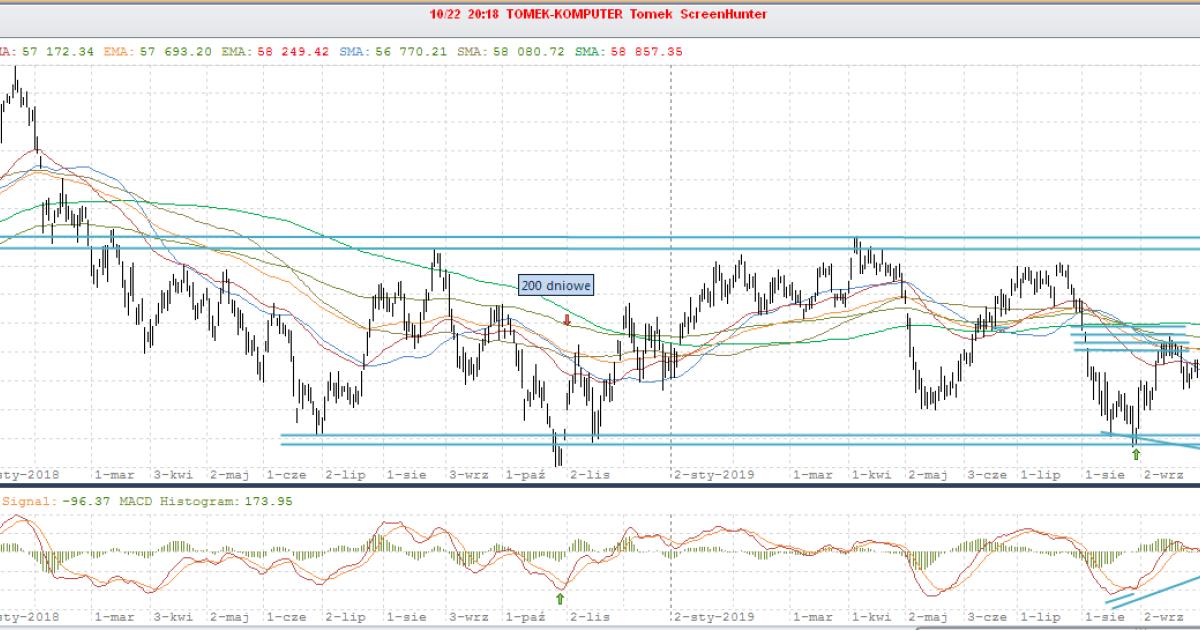Select the "200 dniowe" annotation label
The image size is (1200, 630).
556,285
